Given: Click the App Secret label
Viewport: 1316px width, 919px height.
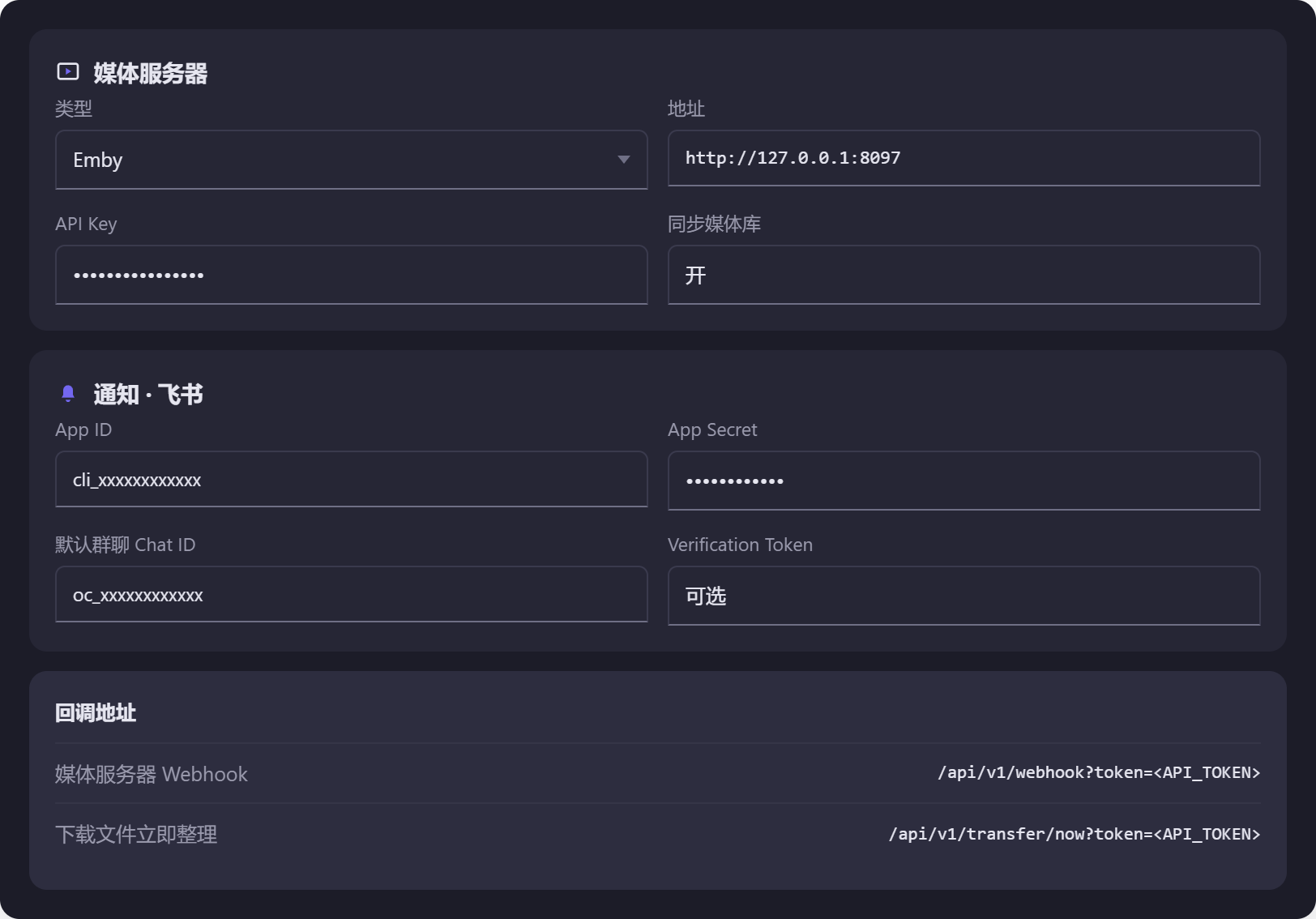Looking at the screenshot, I should point(712,430).
